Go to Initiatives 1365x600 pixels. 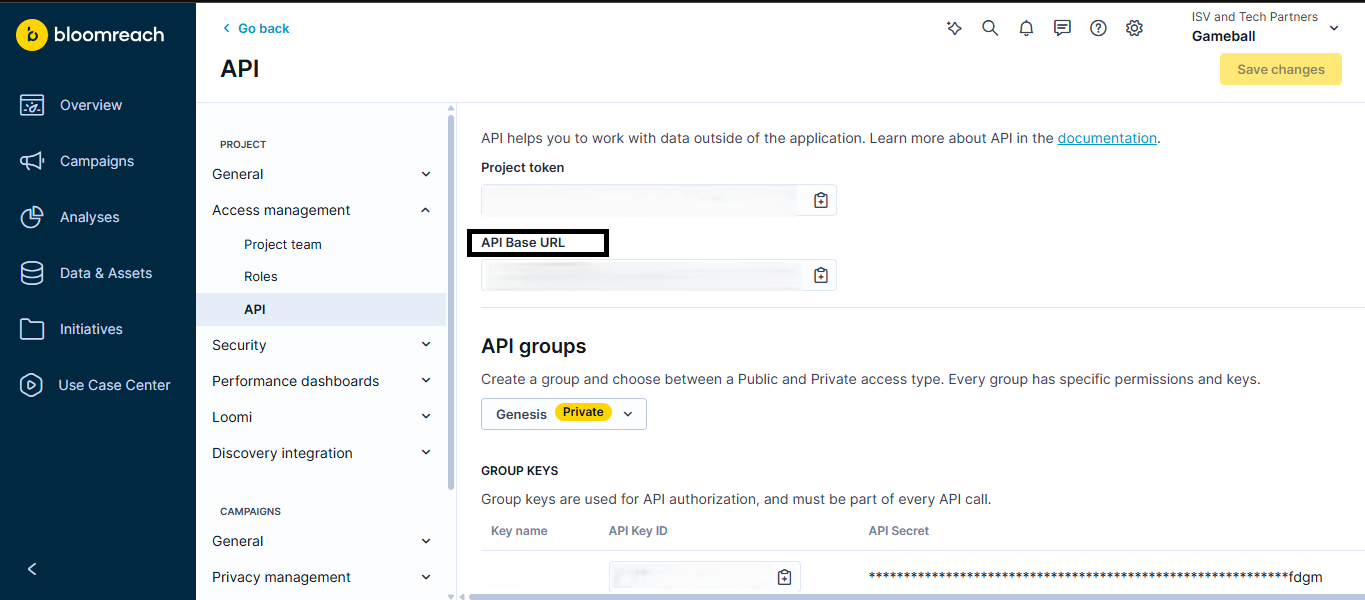point(91,329)
